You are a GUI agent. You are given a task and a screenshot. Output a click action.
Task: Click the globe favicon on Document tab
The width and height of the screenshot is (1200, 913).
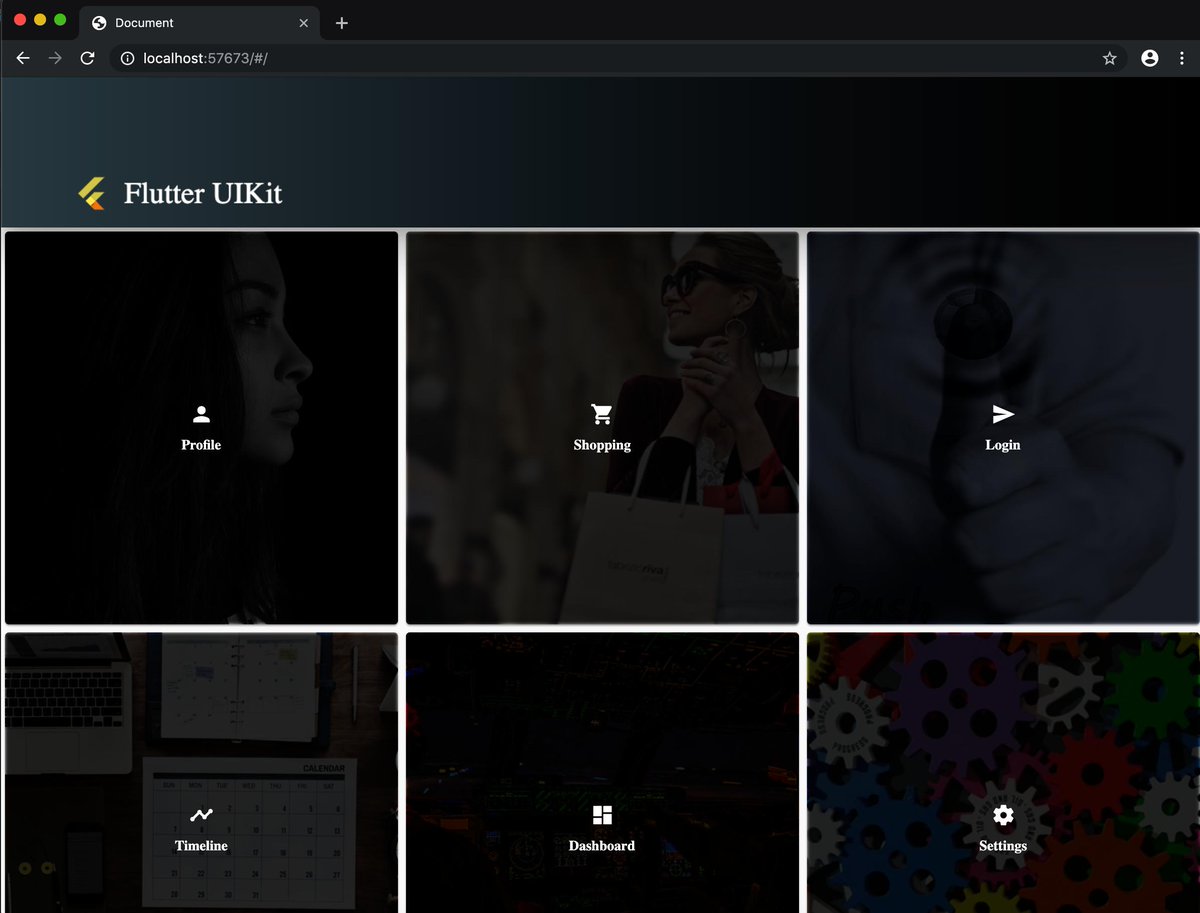click(99, 22)
